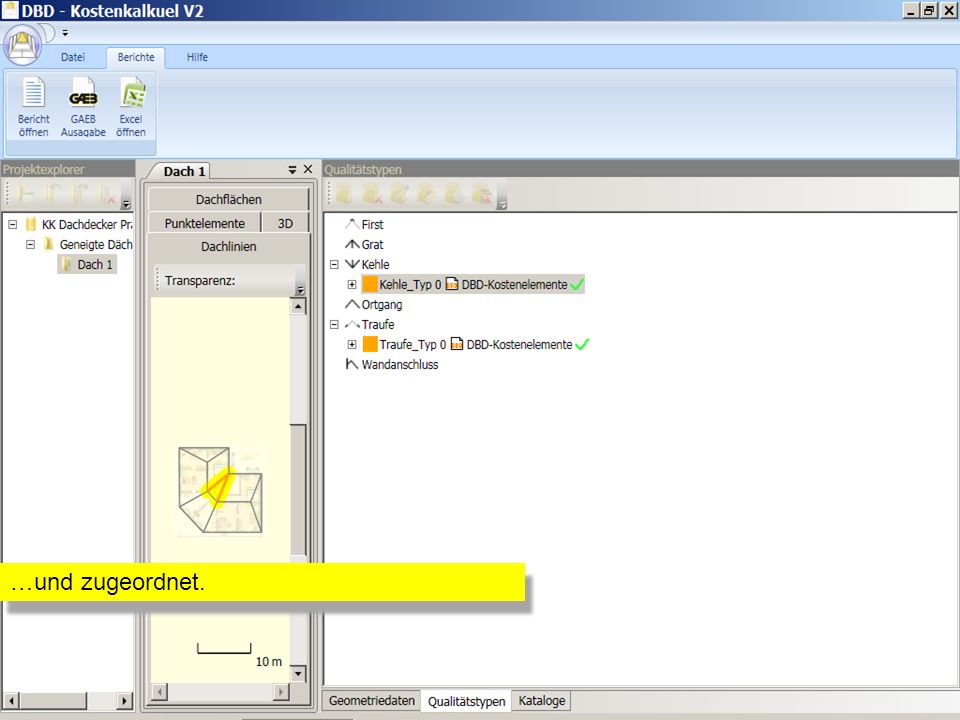The width and height of the screenshot is (960, 720).
Task: Collapse the KK Dachdecker project node
Action: point(12,225)
